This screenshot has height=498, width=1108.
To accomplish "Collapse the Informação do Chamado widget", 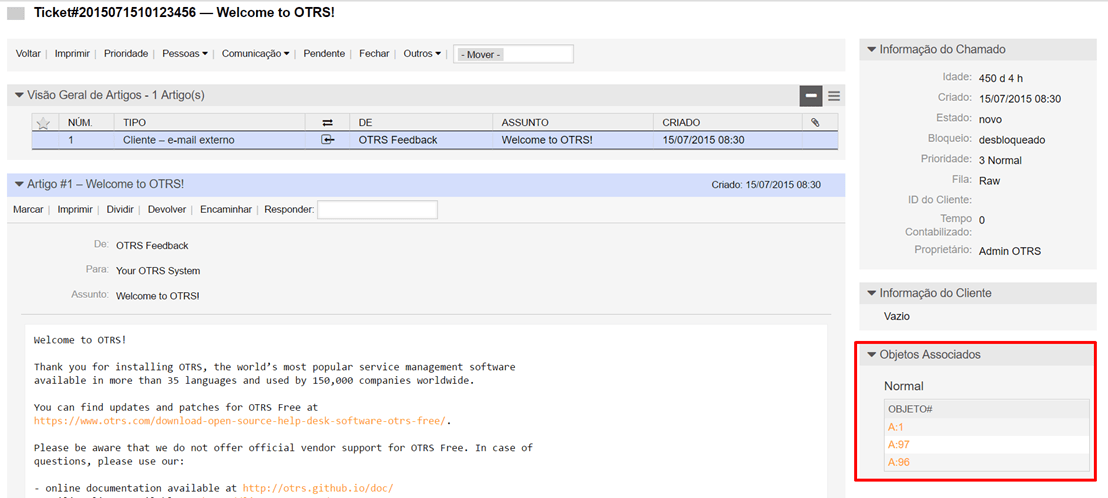I will (872, 50).
